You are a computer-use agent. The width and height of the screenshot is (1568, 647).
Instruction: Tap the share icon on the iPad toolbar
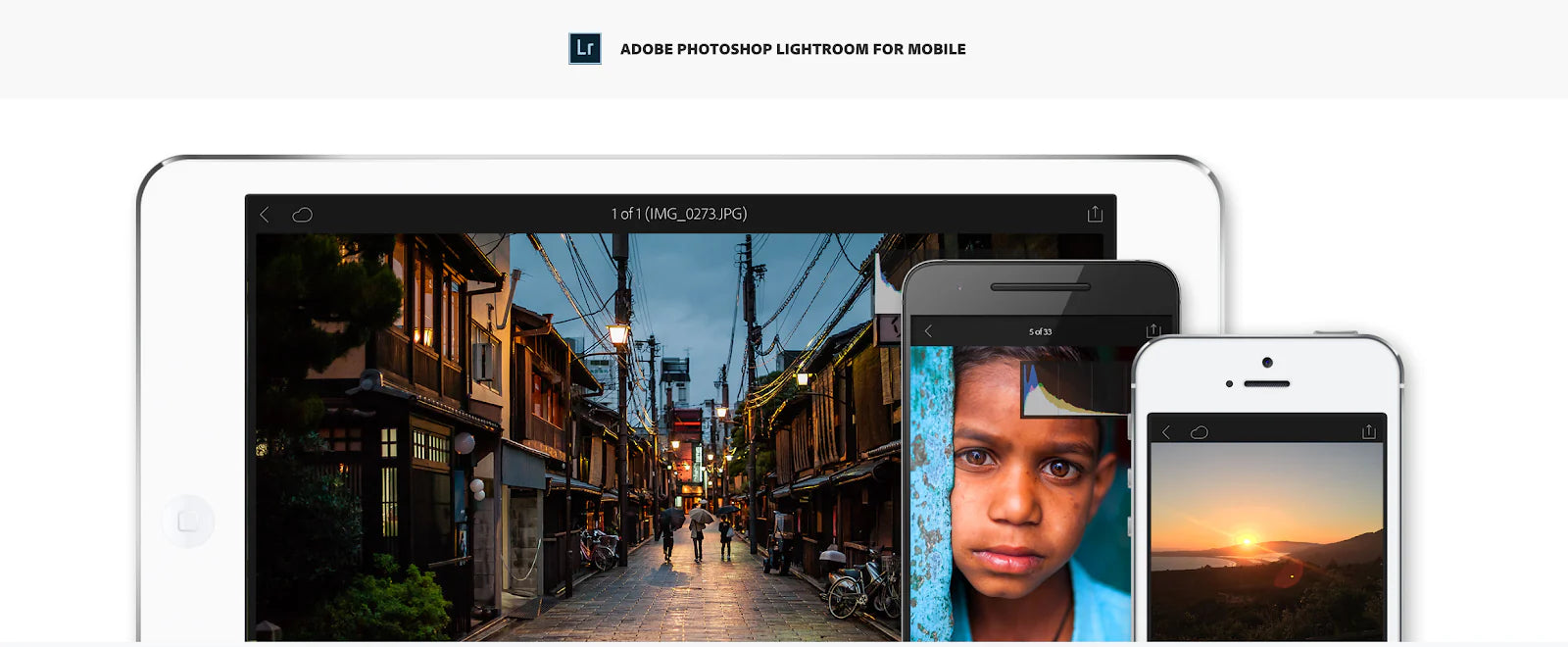click(1095, 213)
